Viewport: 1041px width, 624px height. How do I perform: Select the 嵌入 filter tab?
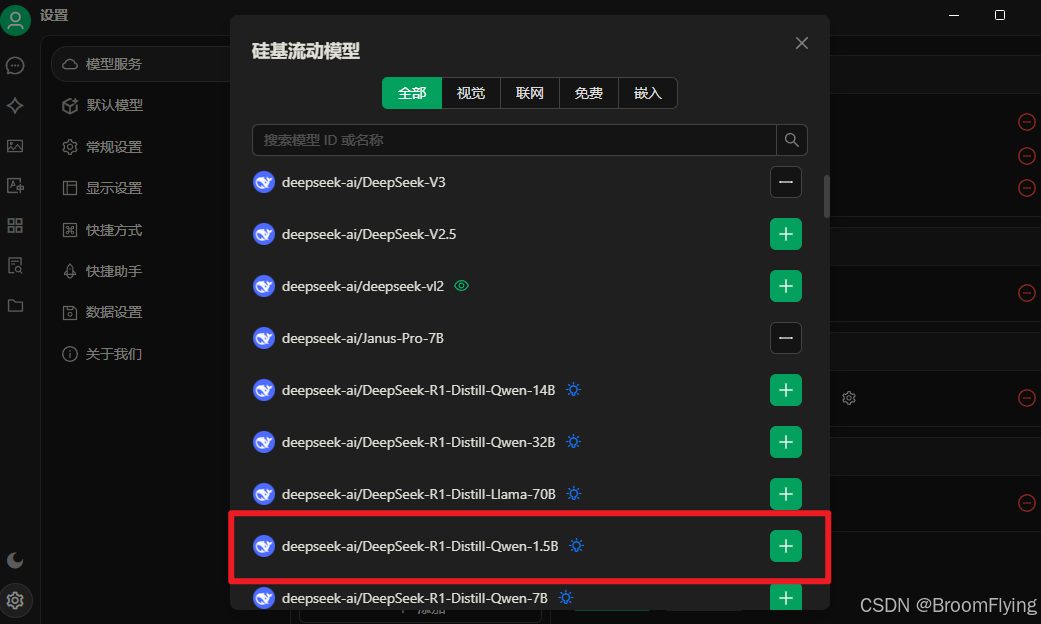[648, 93]
